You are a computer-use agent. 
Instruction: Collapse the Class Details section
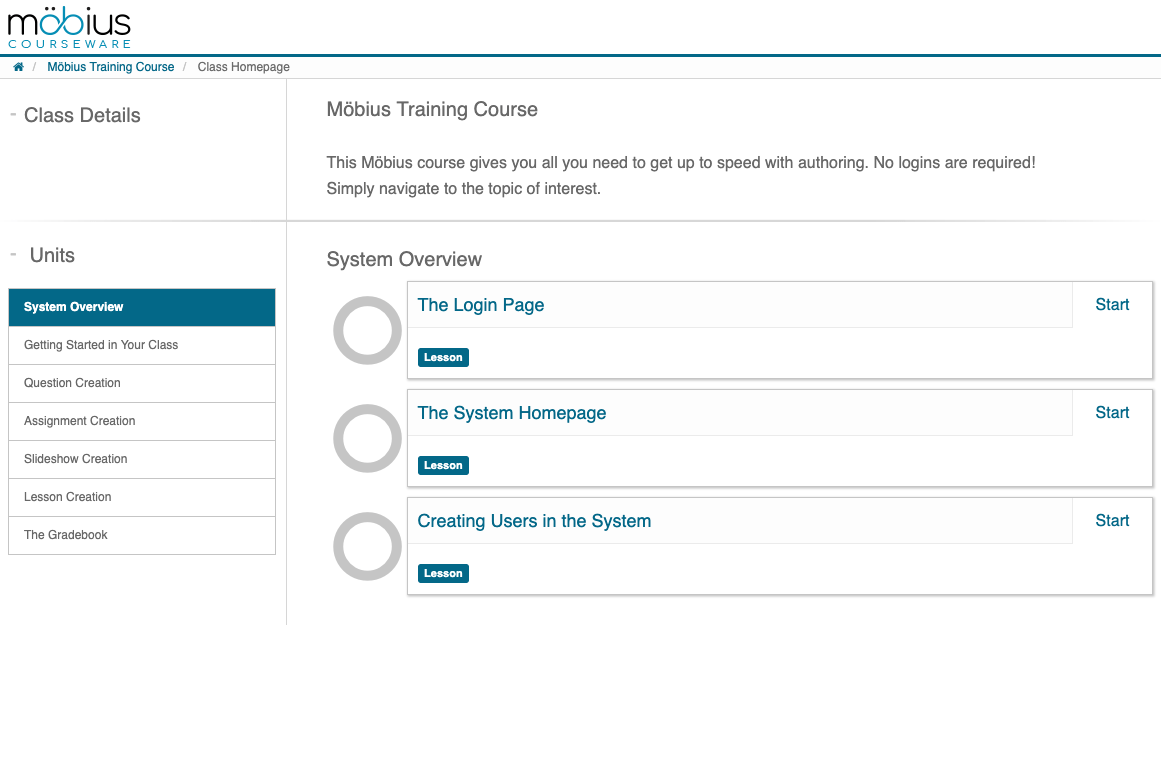13,115
